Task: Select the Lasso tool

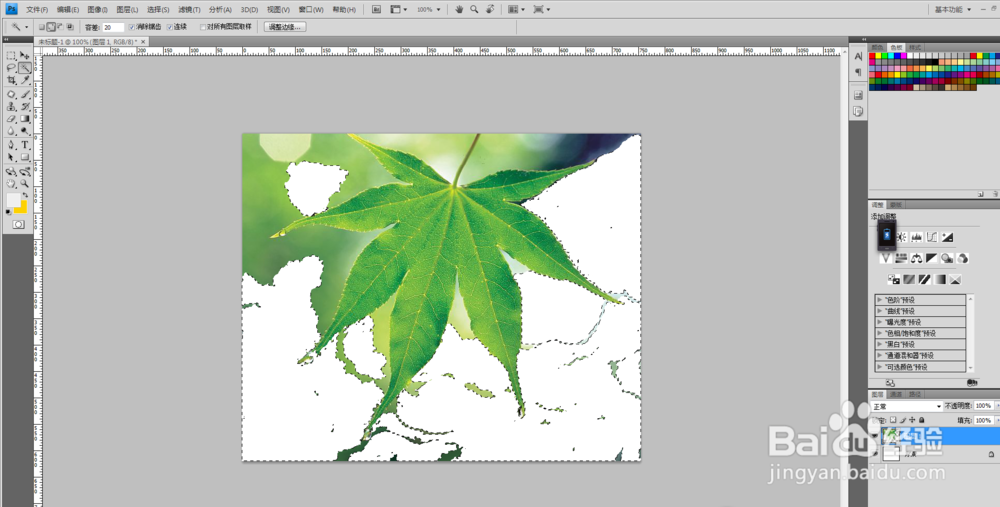Action: pyautogui.click(x=11, y=68)
